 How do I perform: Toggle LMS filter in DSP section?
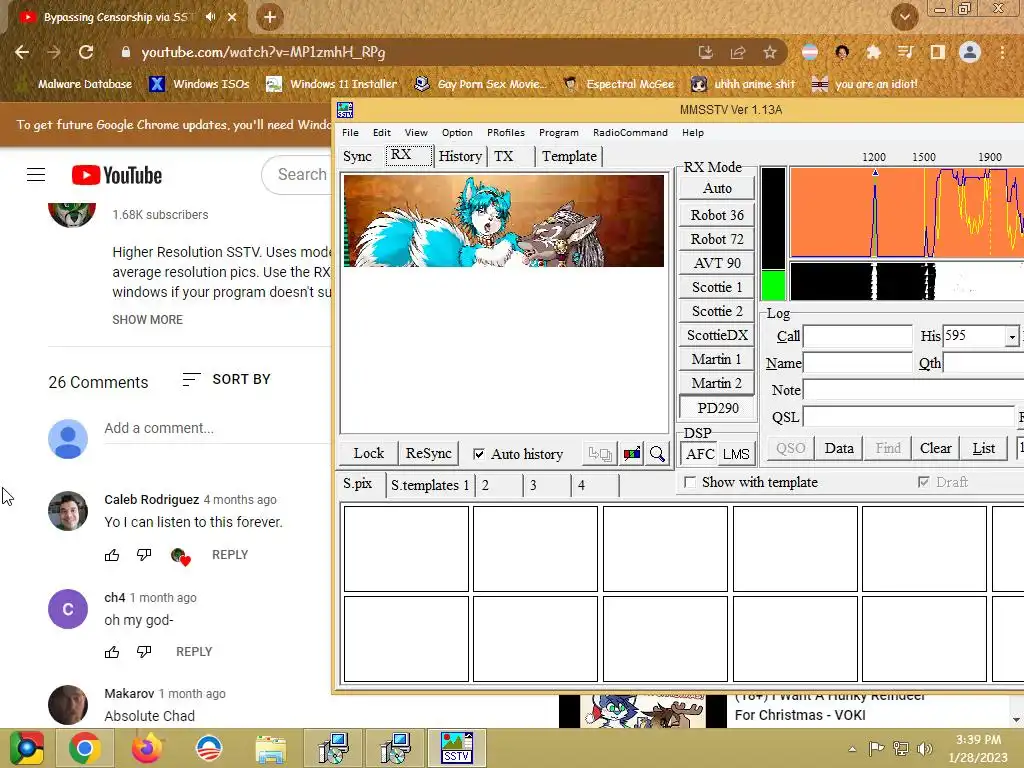pos(736,454)
